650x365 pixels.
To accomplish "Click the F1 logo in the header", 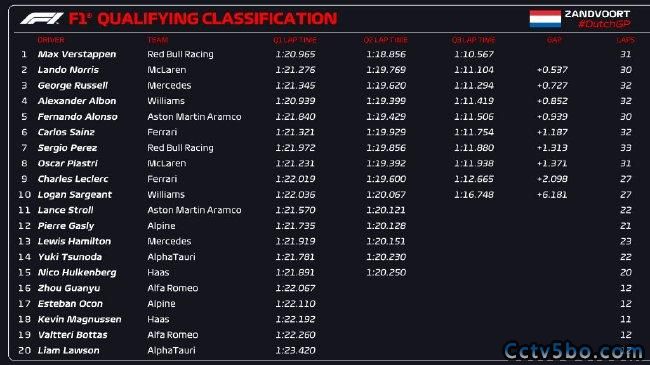I will pos(42,19).
